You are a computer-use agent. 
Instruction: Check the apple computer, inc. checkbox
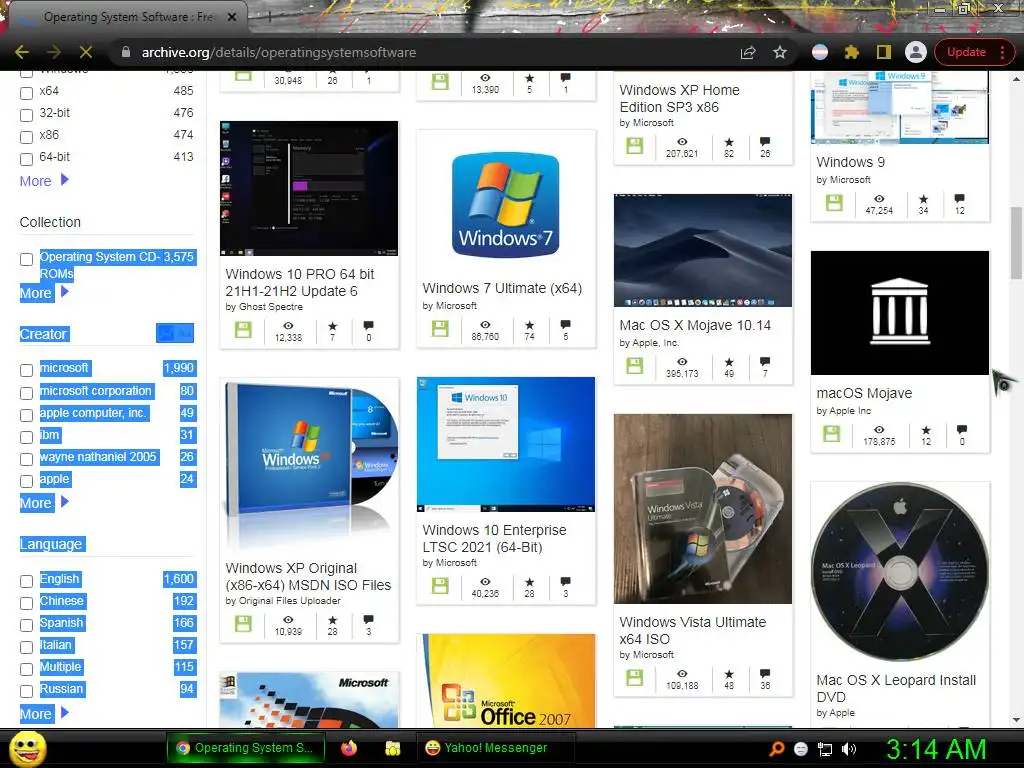point(27,415)
